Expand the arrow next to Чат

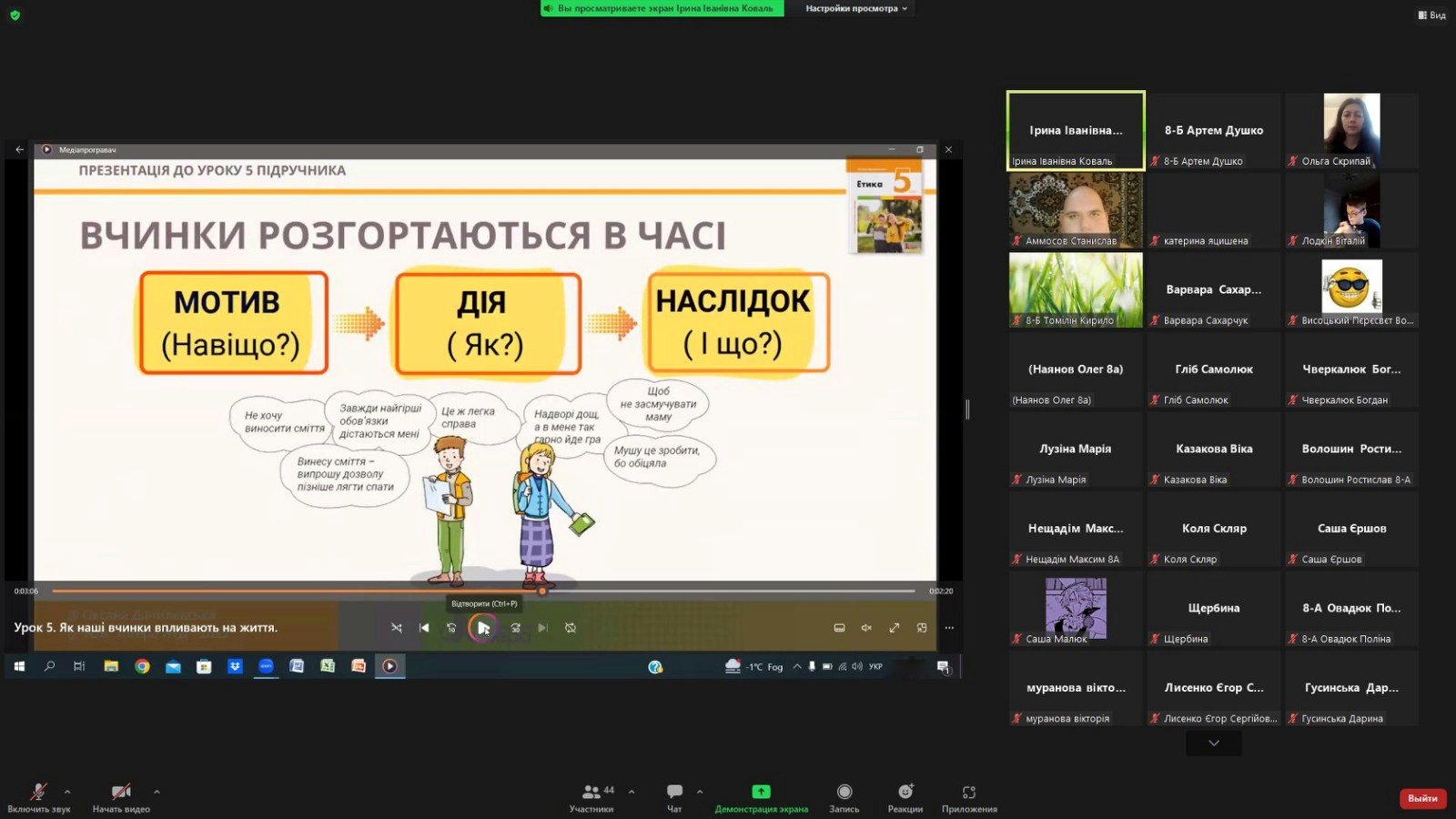pos(700,792)
